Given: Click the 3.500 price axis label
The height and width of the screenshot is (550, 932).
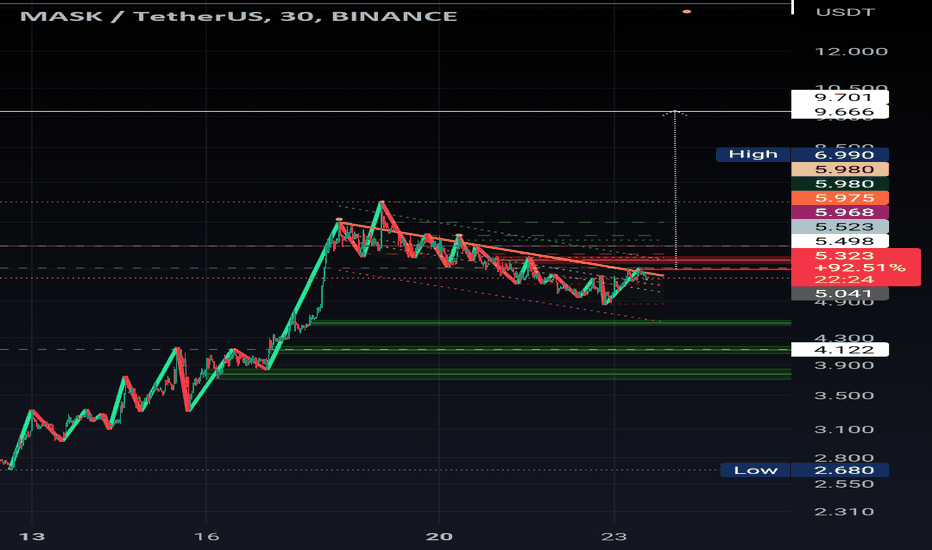Looking at the screenshot, I should click(844, 396).
